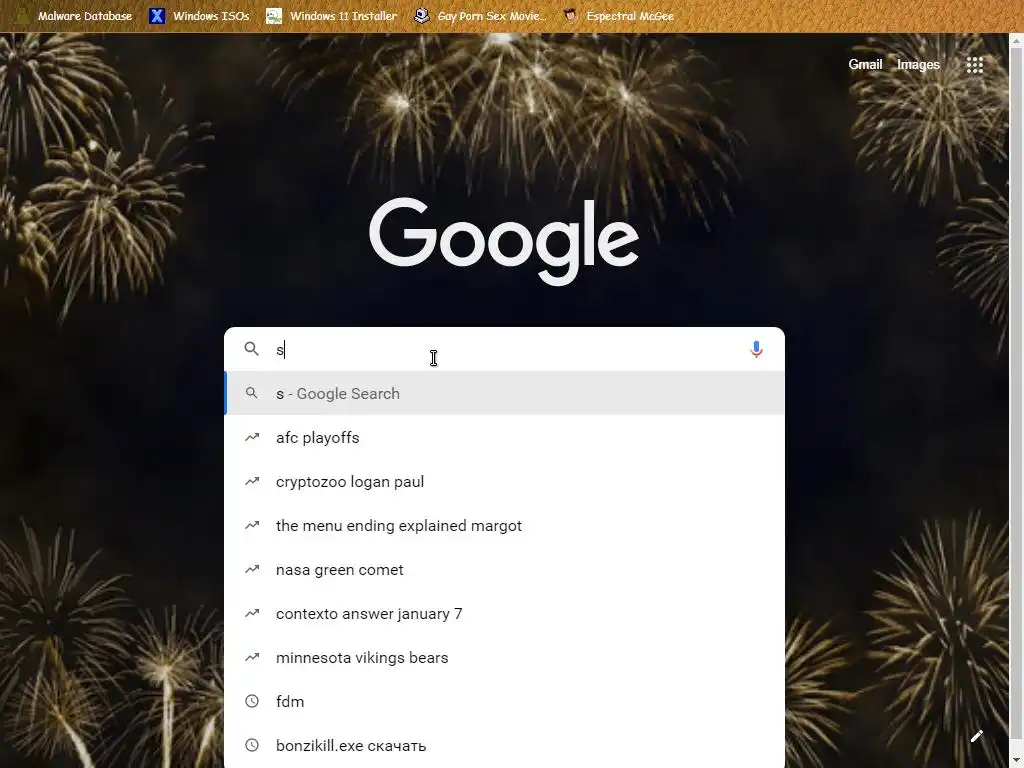Click trending icon beside 'minnesota vikings bears'
Screen dimensions: 1024x768
[x=252, y=658]
